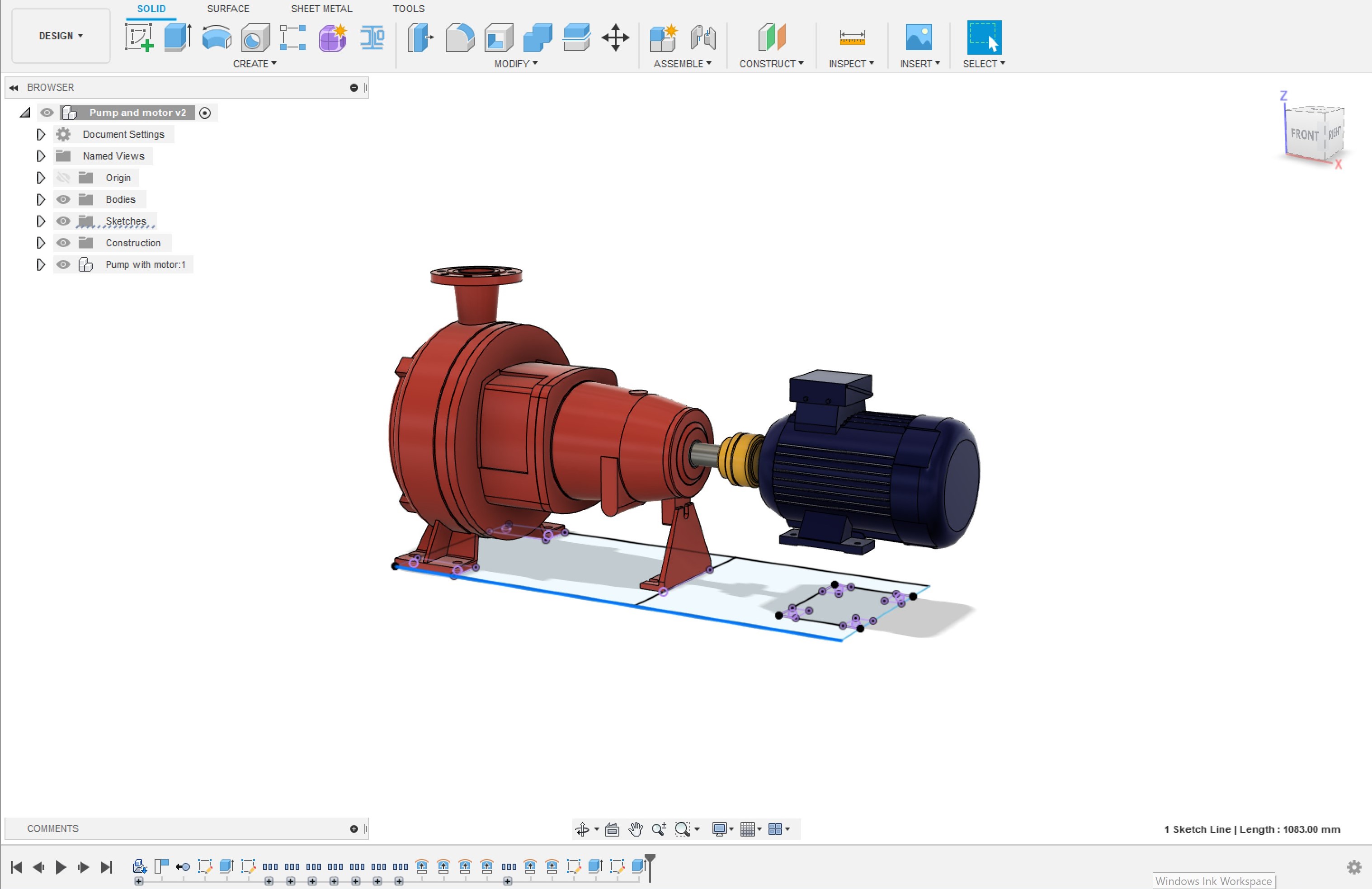
Task: Show the Origin folder via eye icon
Action: coord(63,178)
